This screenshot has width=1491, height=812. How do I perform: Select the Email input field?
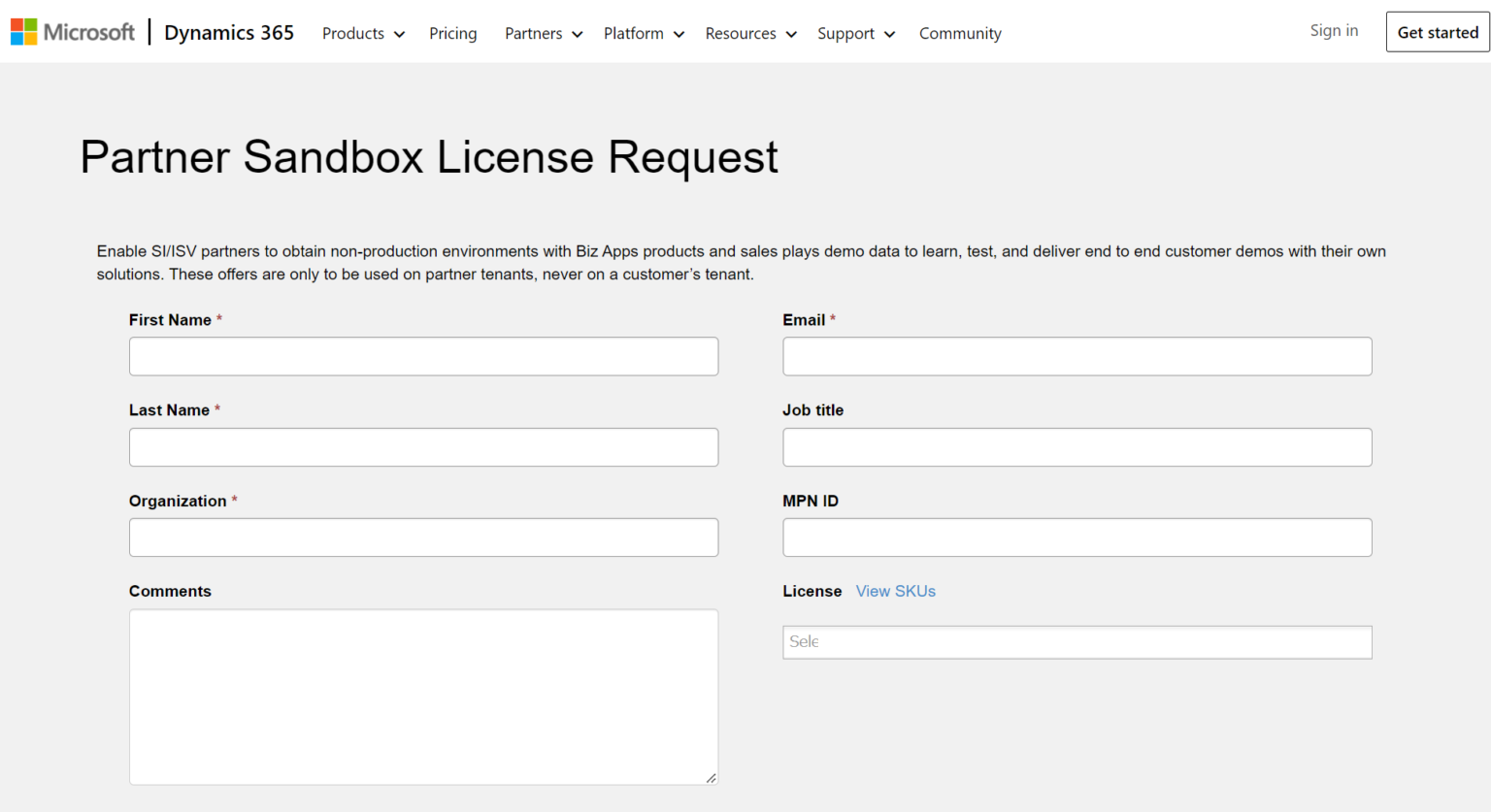point(1077,356)
